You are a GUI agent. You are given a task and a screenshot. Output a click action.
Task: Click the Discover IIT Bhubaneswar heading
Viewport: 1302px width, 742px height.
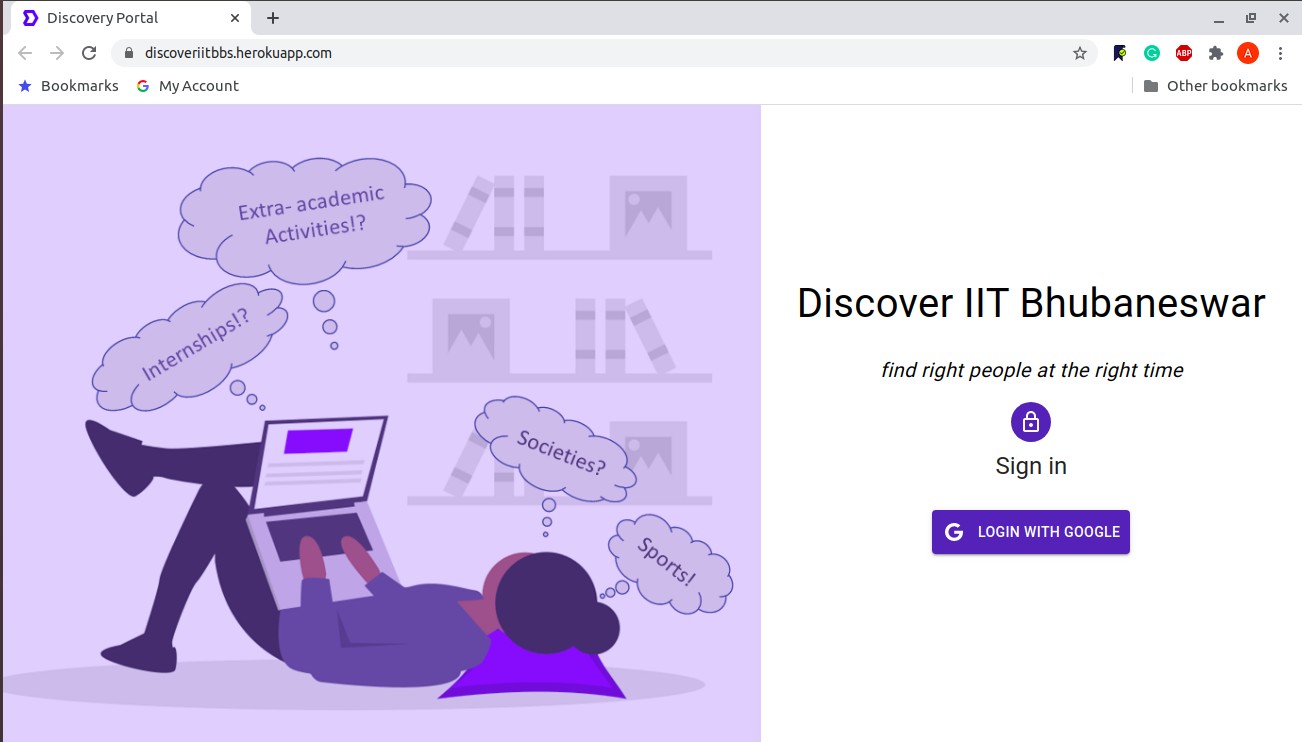[x=1031, y=303]
